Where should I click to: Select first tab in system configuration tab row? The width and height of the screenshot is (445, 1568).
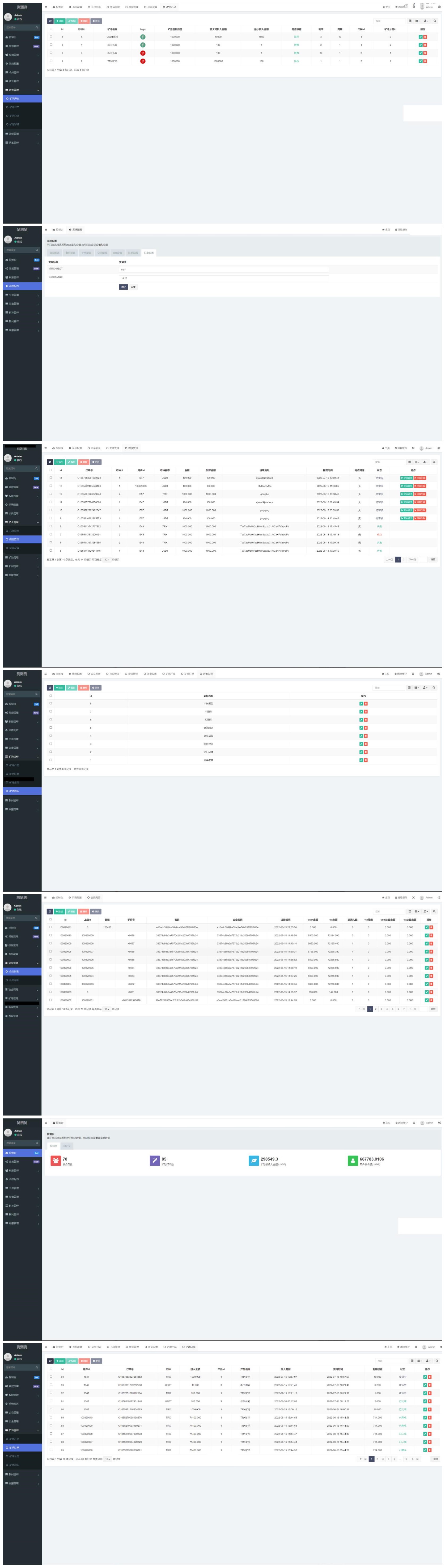[x=55, y=253]
